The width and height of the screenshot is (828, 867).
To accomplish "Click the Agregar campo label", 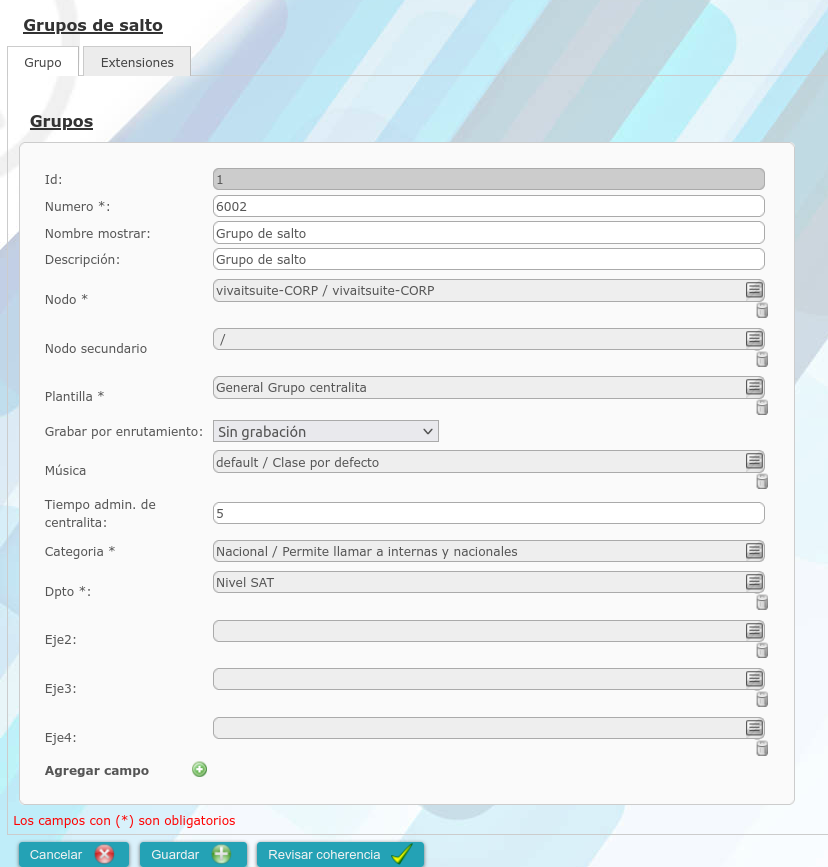I will [x=97, y=770].
